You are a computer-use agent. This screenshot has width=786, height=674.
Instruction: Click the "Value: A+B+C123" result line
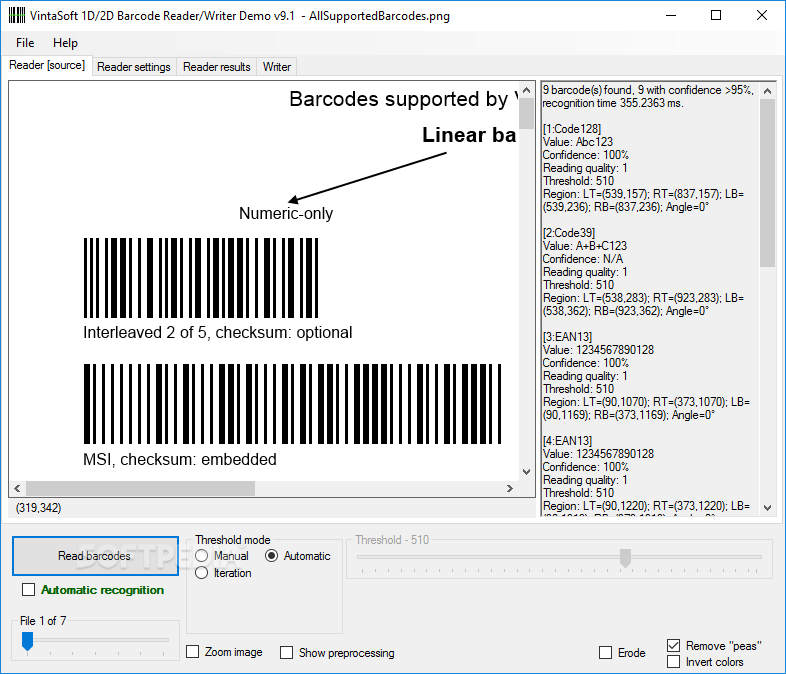[585, 246]
